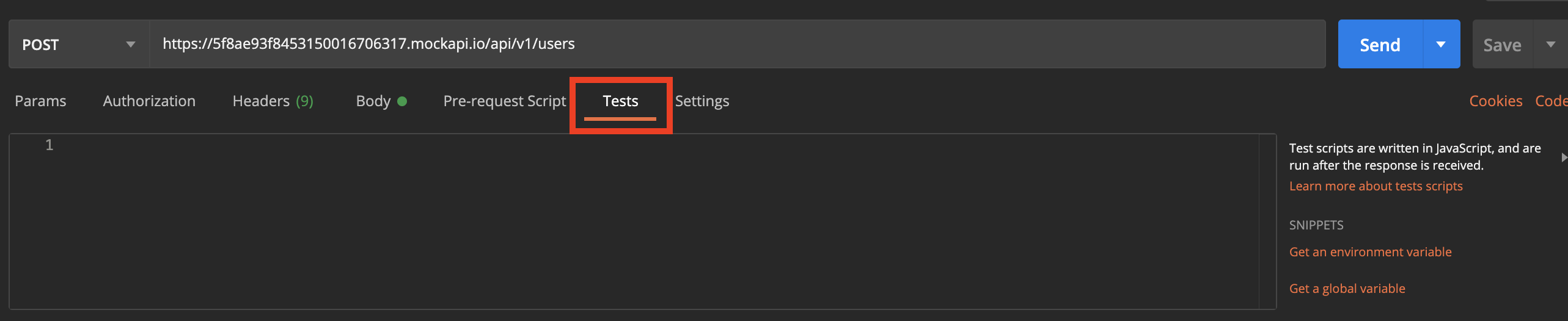Click line 1 of the test script editor
Image resolution: width=1568 pixels, height=321 pixels.
611,145
